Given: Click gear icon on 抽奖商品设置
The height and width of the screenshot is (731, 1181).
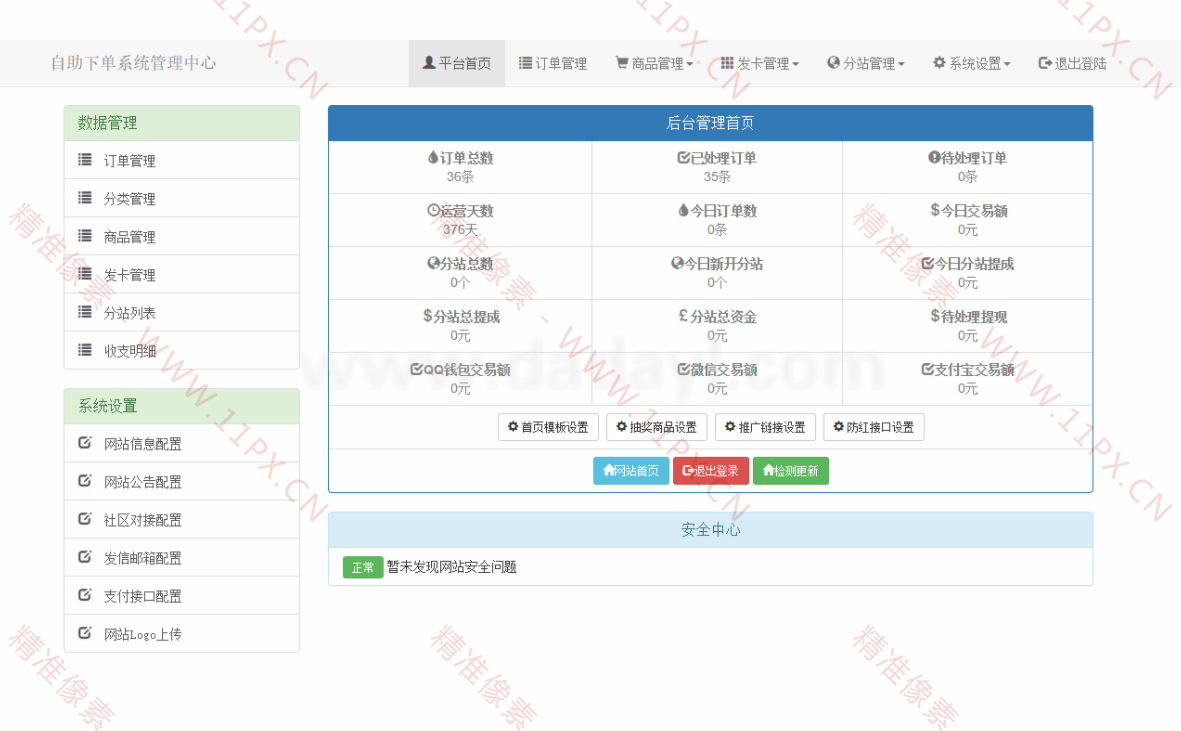Looking at the screenshot, I should pyautogui.click(x=621, y=426).
